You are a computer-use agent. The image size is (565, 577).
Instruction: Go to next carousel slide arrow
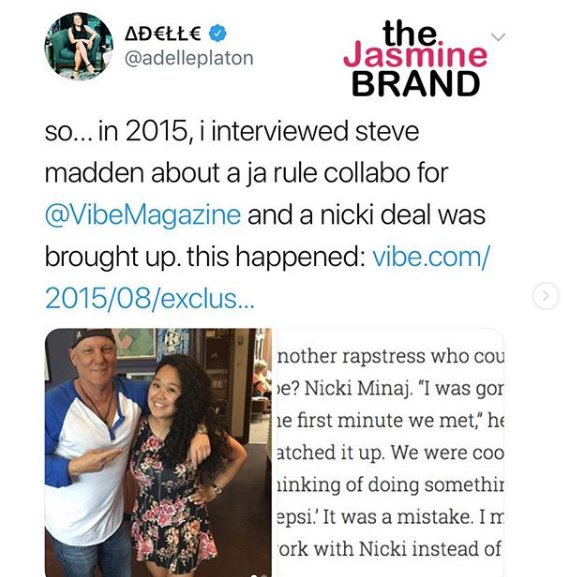[545, 295]
